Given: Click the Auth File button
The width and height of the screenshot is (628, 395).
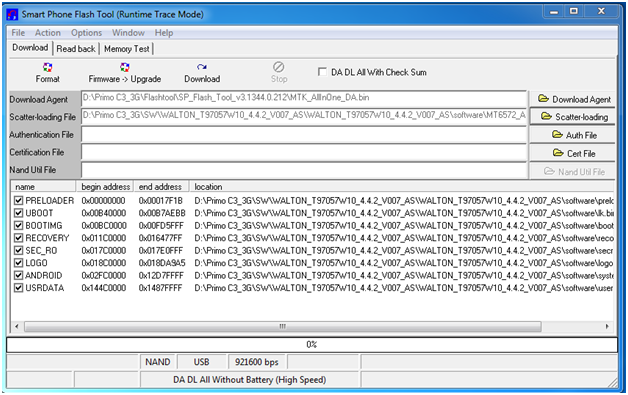Looking at the screenshot, I should [573, 135].
